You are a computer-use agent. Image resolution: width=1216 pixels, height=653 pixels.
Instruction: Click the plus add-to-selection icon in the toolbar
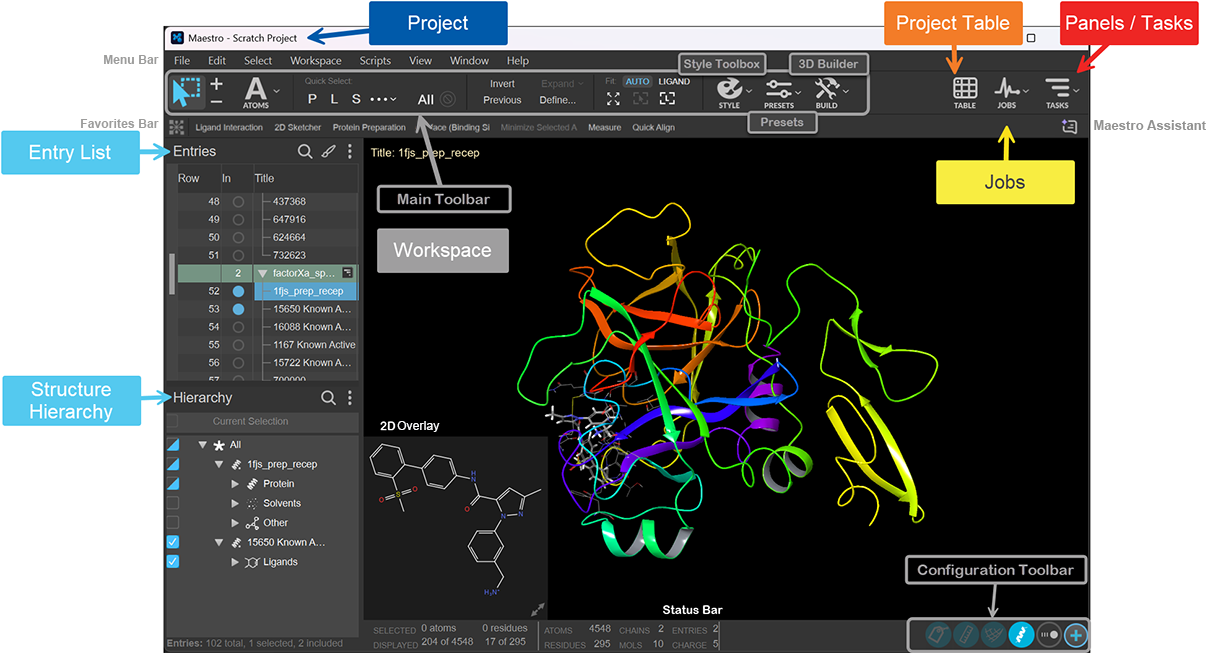pyautogui.click(x=217, y=83)
